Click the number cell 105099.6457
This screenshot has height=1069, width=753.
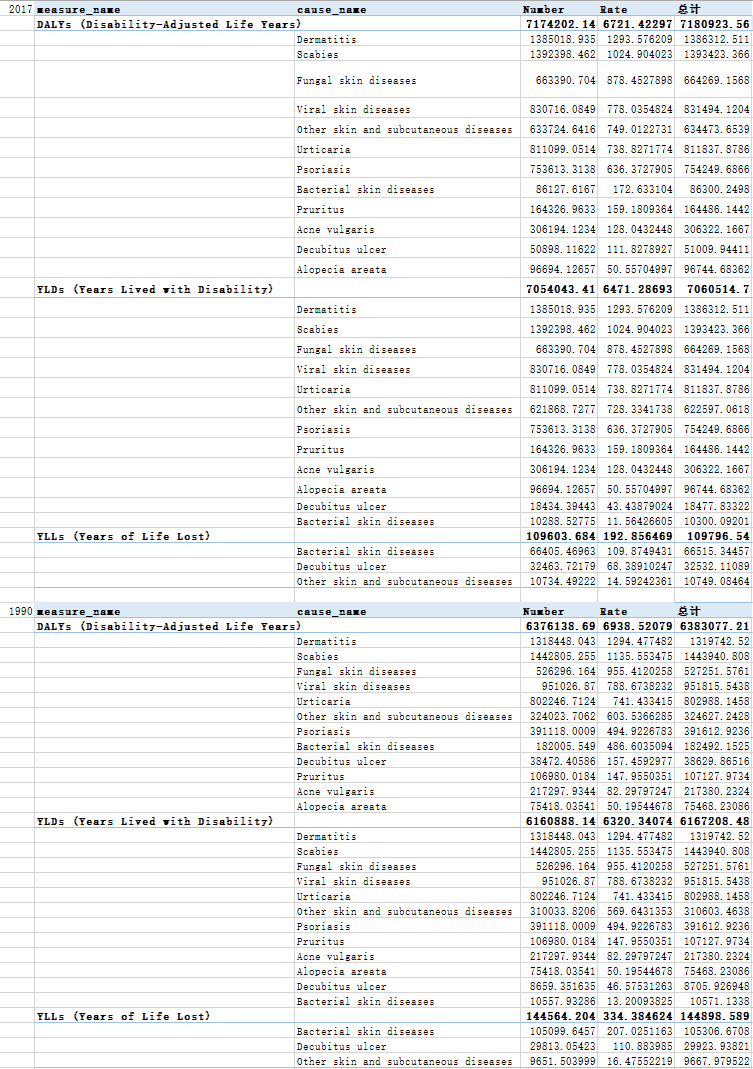(562, 1032)
